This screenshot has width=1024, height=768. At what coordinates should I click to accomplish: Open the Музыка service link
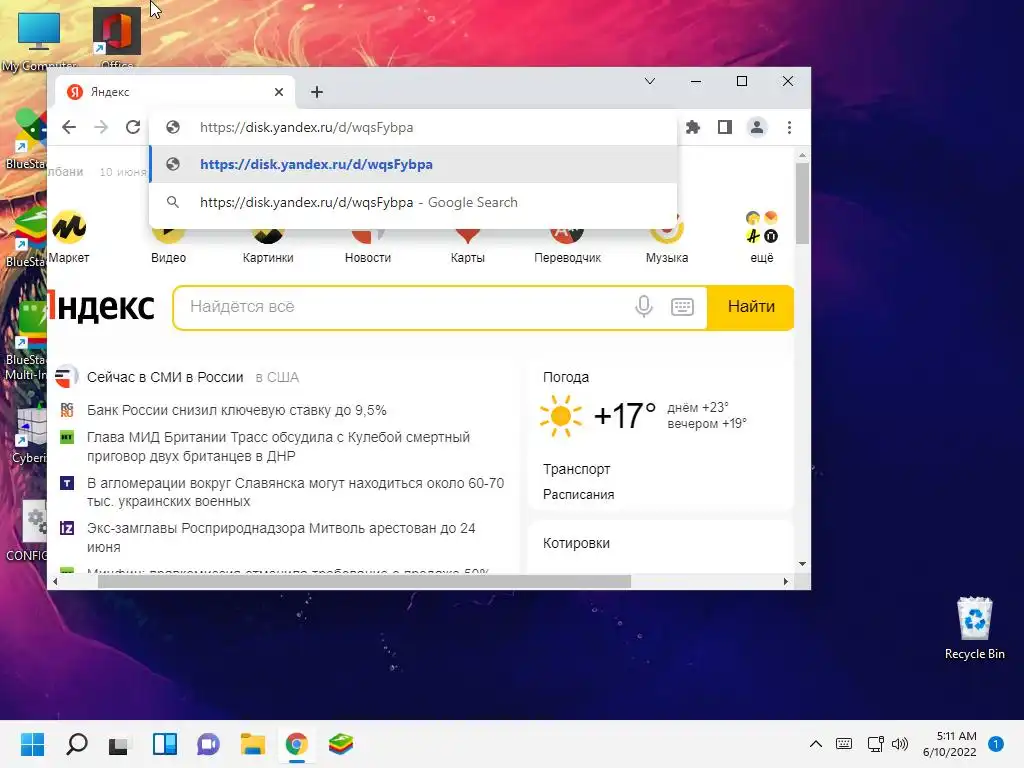coord(667,257)
